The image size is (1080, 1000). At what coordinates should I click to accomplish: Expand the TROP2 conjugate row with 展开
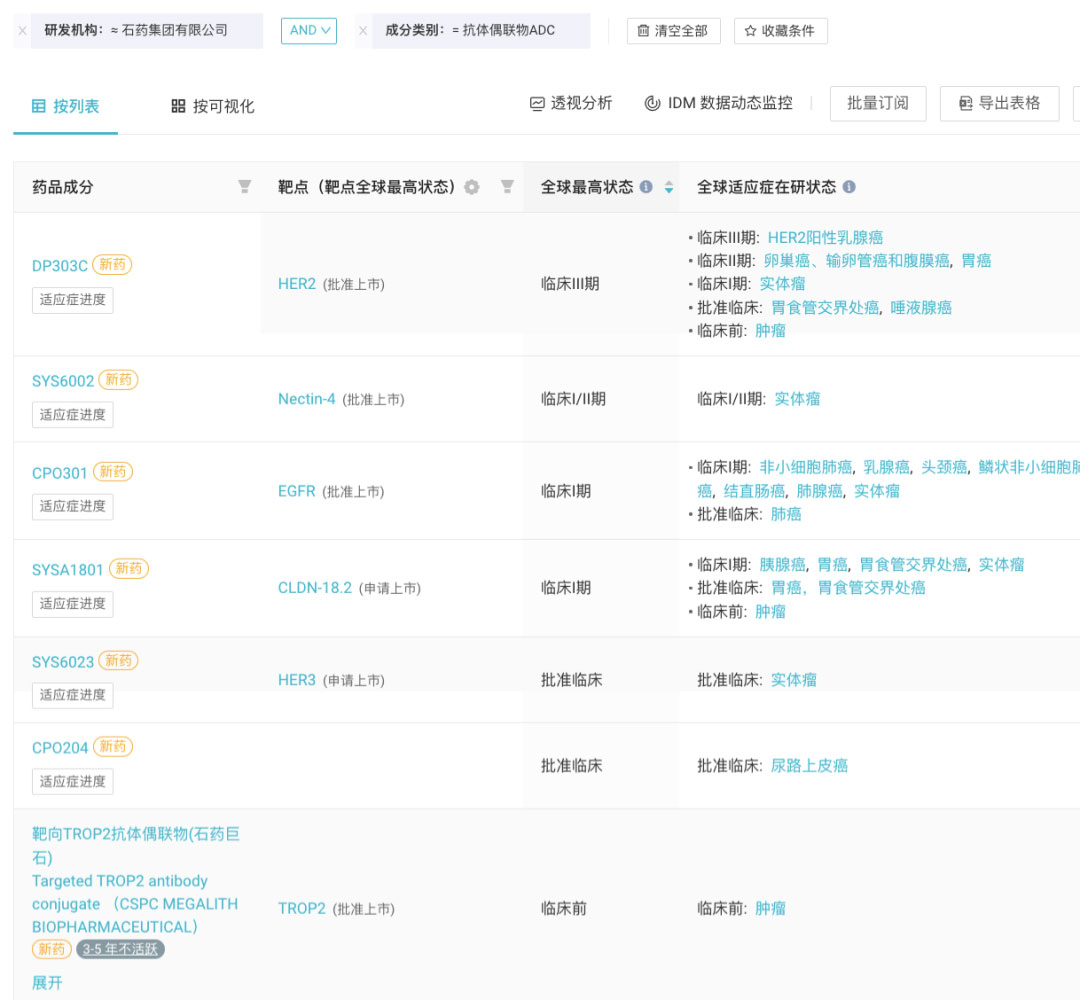tap(47, 983)
